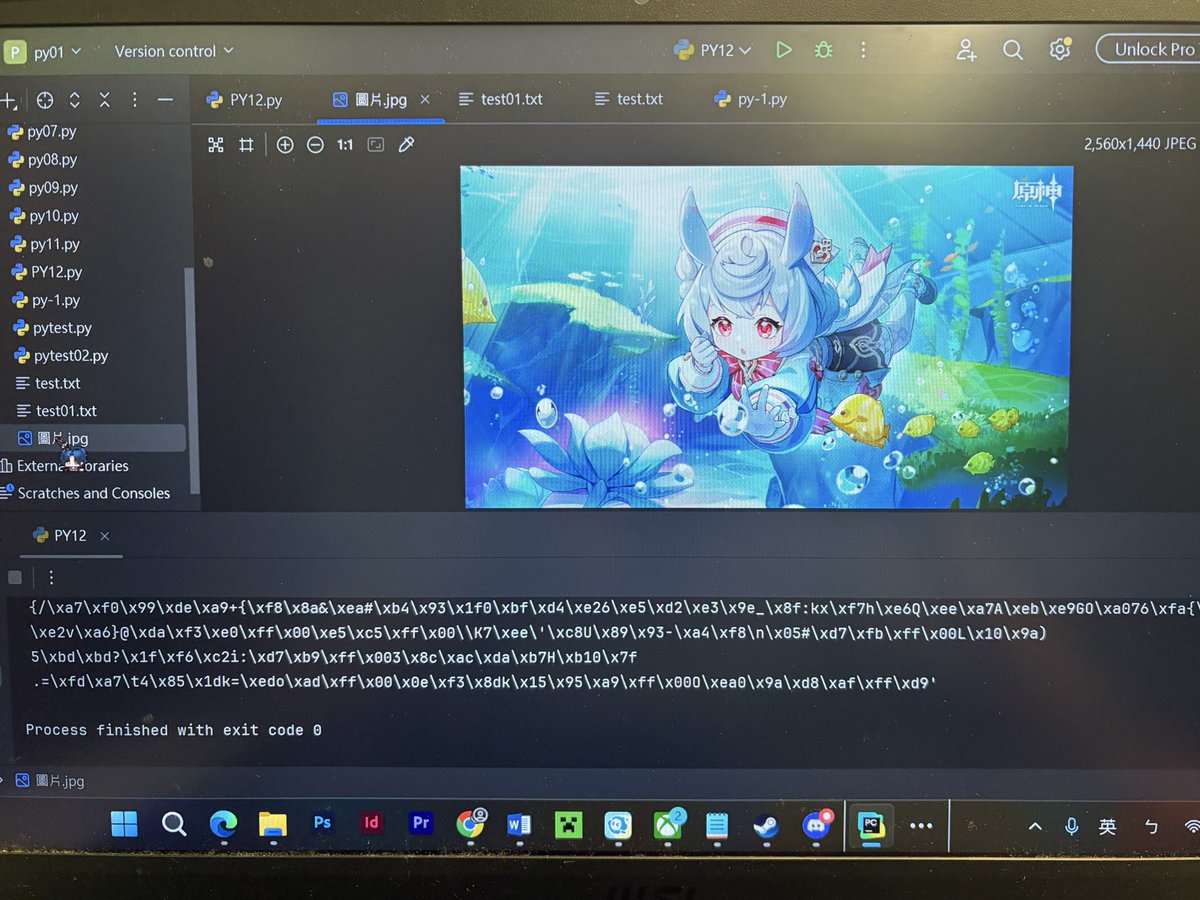The width and height of the screenshot is (1200, 900).
Task: Switch to the test.txt editor tab
Action: (628, 99)
